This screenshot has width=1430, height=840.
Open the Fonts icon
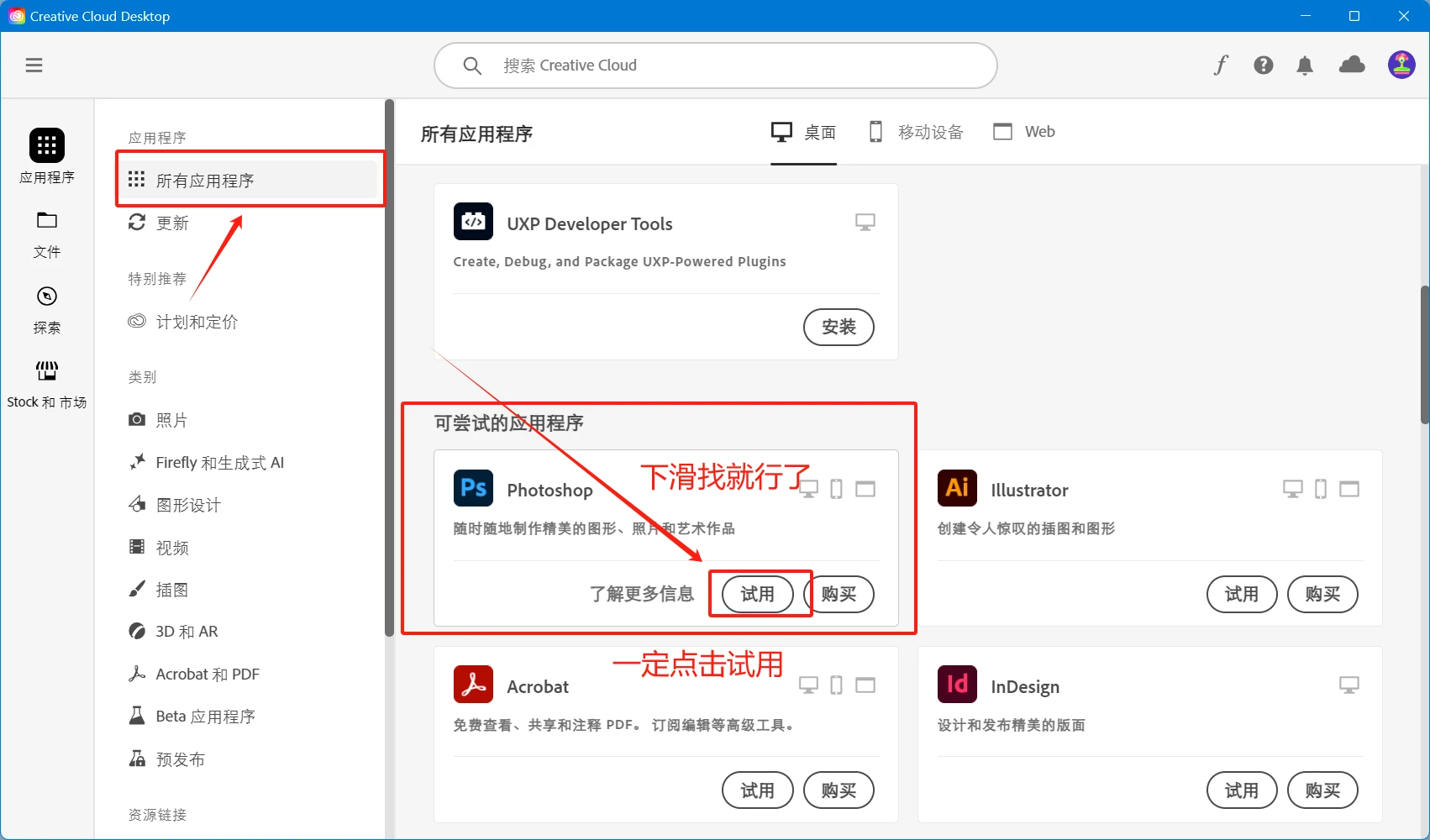click(x=1221, y=65)
